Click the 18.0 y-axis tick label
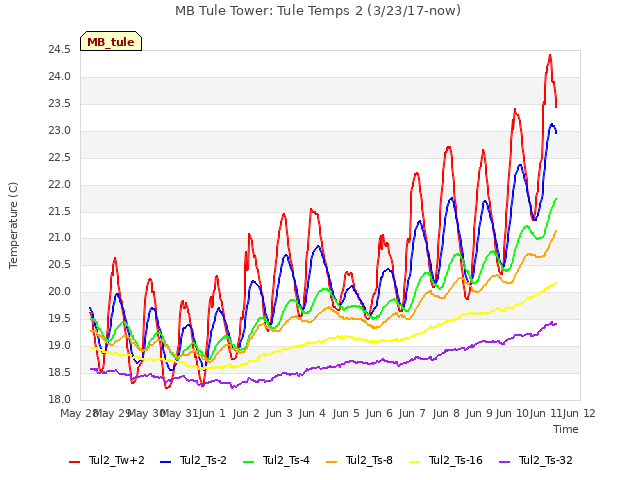The image size is (640, 480). [60, 399]
